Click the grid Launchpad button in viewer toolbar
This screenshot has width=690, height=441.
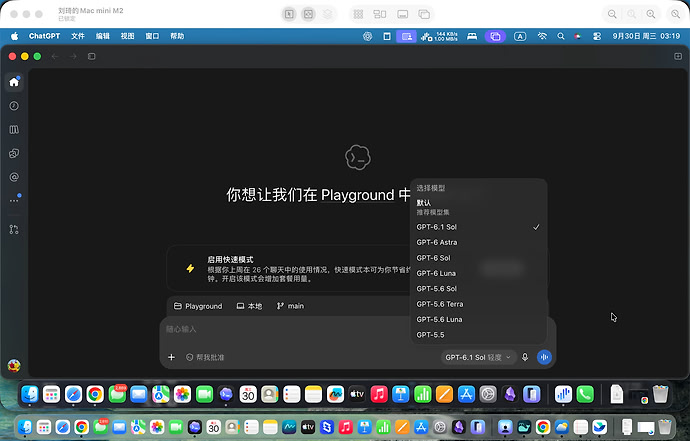tap(358, 14)
